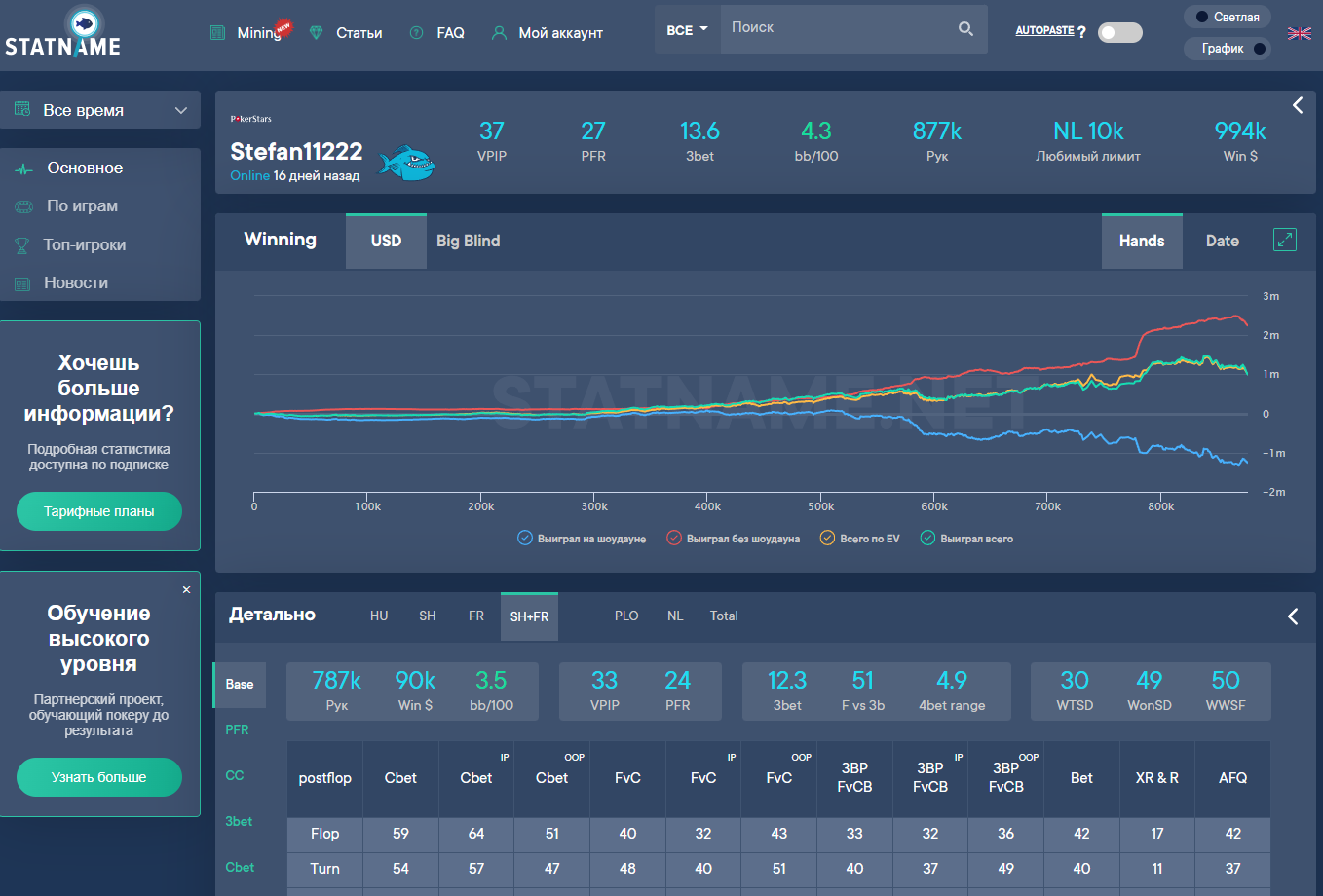Collapse the player summary panel

click(1298, 105)
